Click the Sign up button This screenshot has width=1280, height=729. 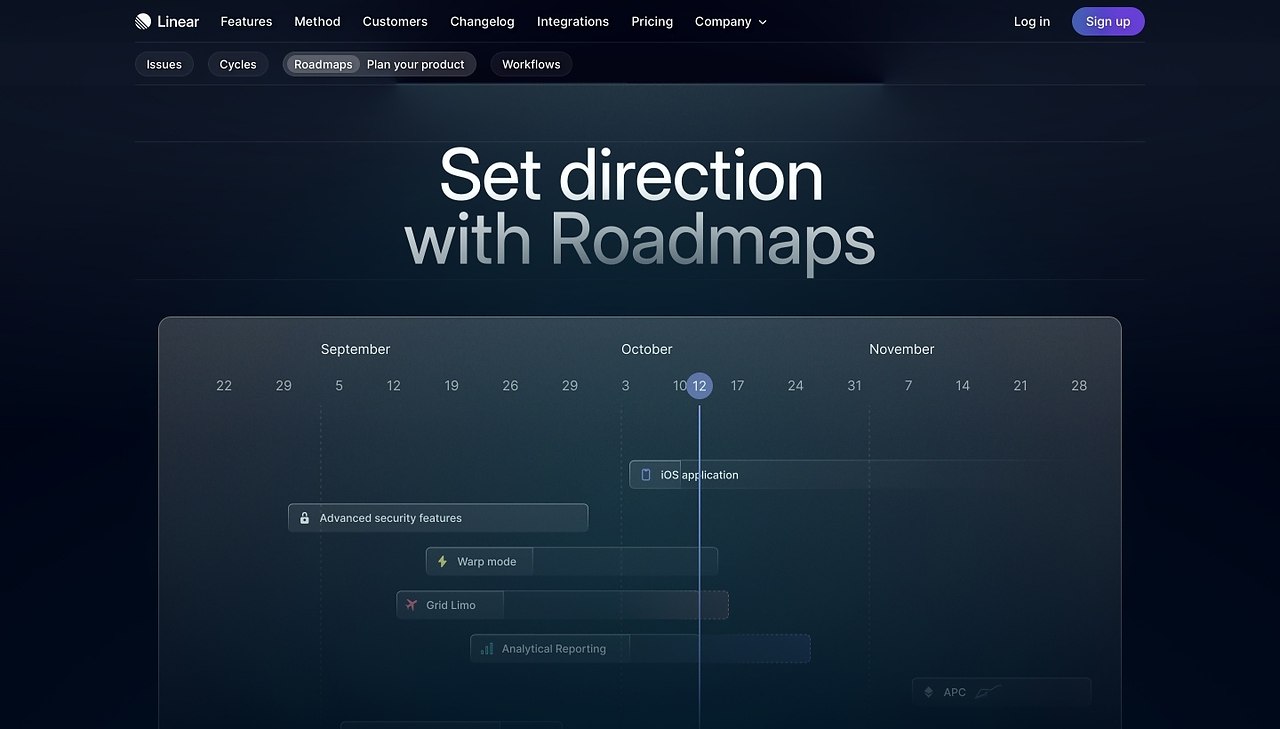[1108, 21]
